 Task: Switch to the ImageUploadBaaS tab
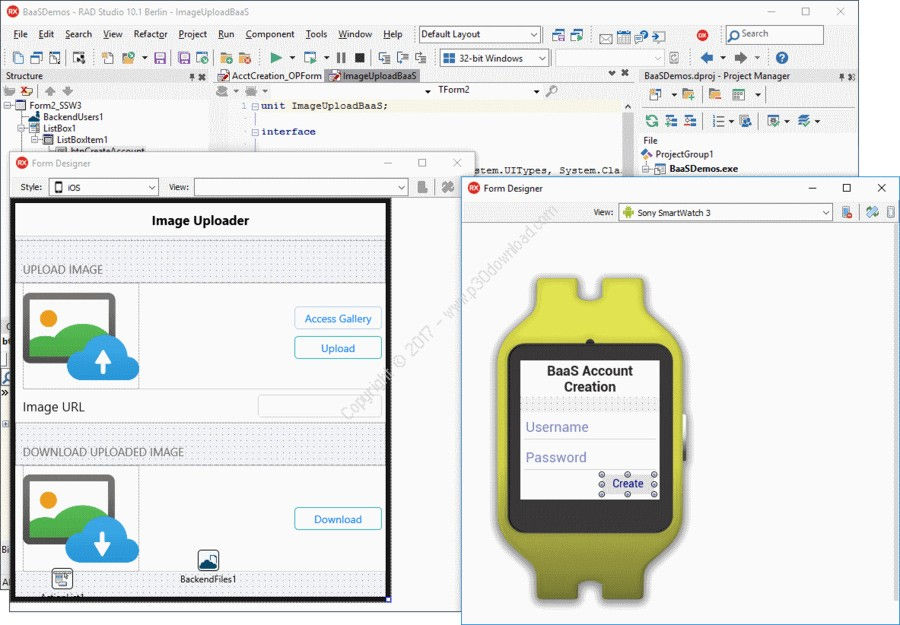pos(373,76)
